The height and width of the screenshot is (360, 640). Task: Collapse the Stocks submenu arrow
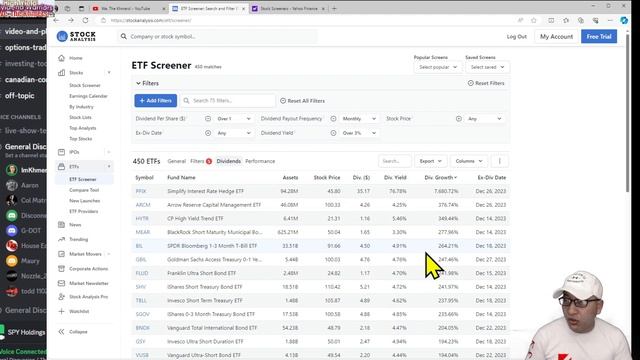(109, 73)
